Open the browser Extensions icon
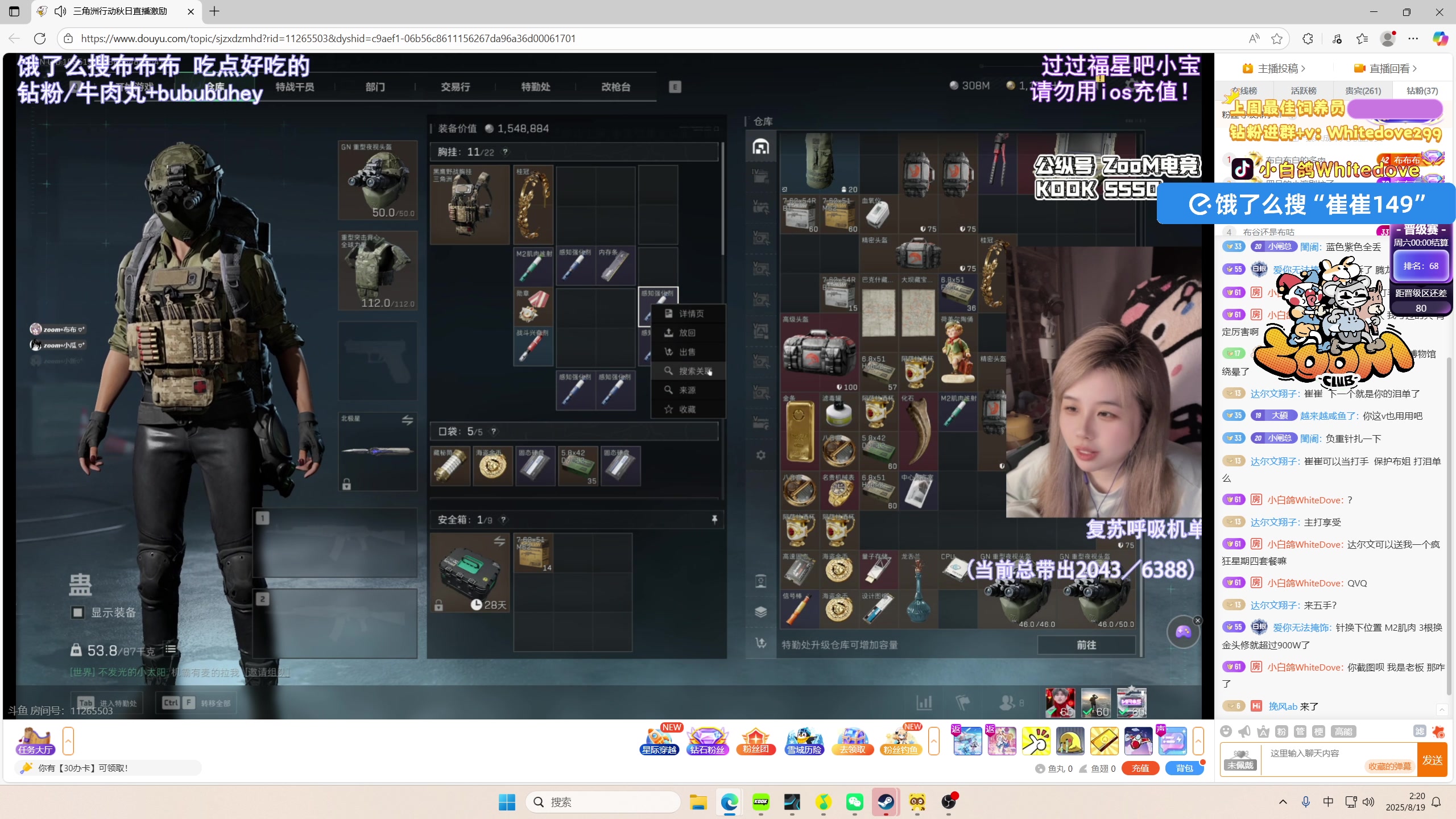The width and height of the screenshot is (1456, 819). (1308, 38)
